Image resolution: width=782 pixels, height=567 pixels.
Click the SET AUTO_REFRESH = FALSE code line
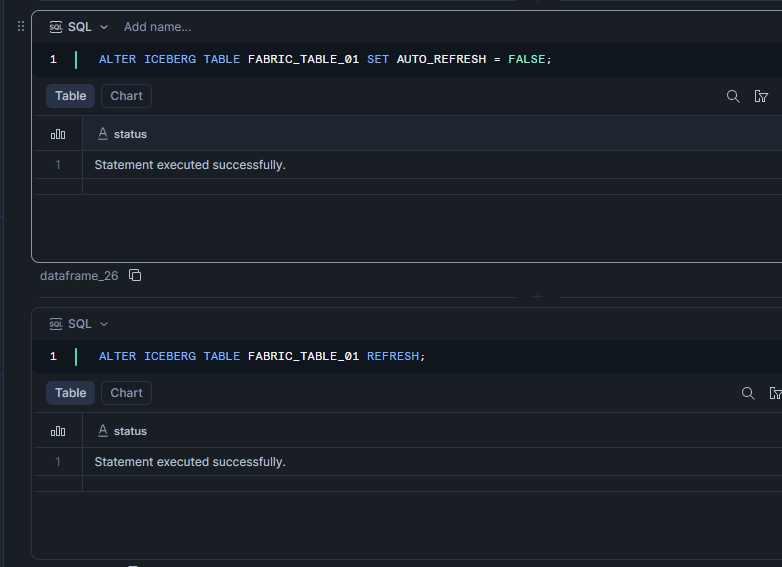coord(325,59)
